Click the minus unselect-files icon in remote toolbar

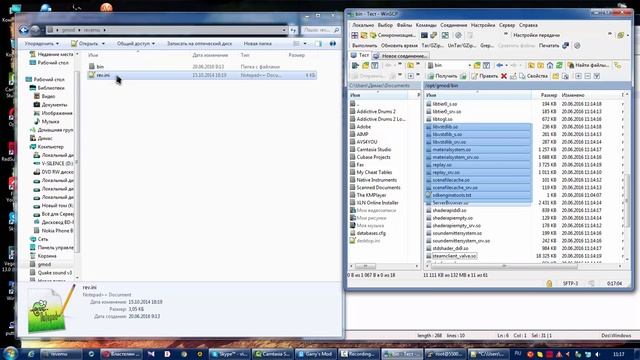coord(587,76)
